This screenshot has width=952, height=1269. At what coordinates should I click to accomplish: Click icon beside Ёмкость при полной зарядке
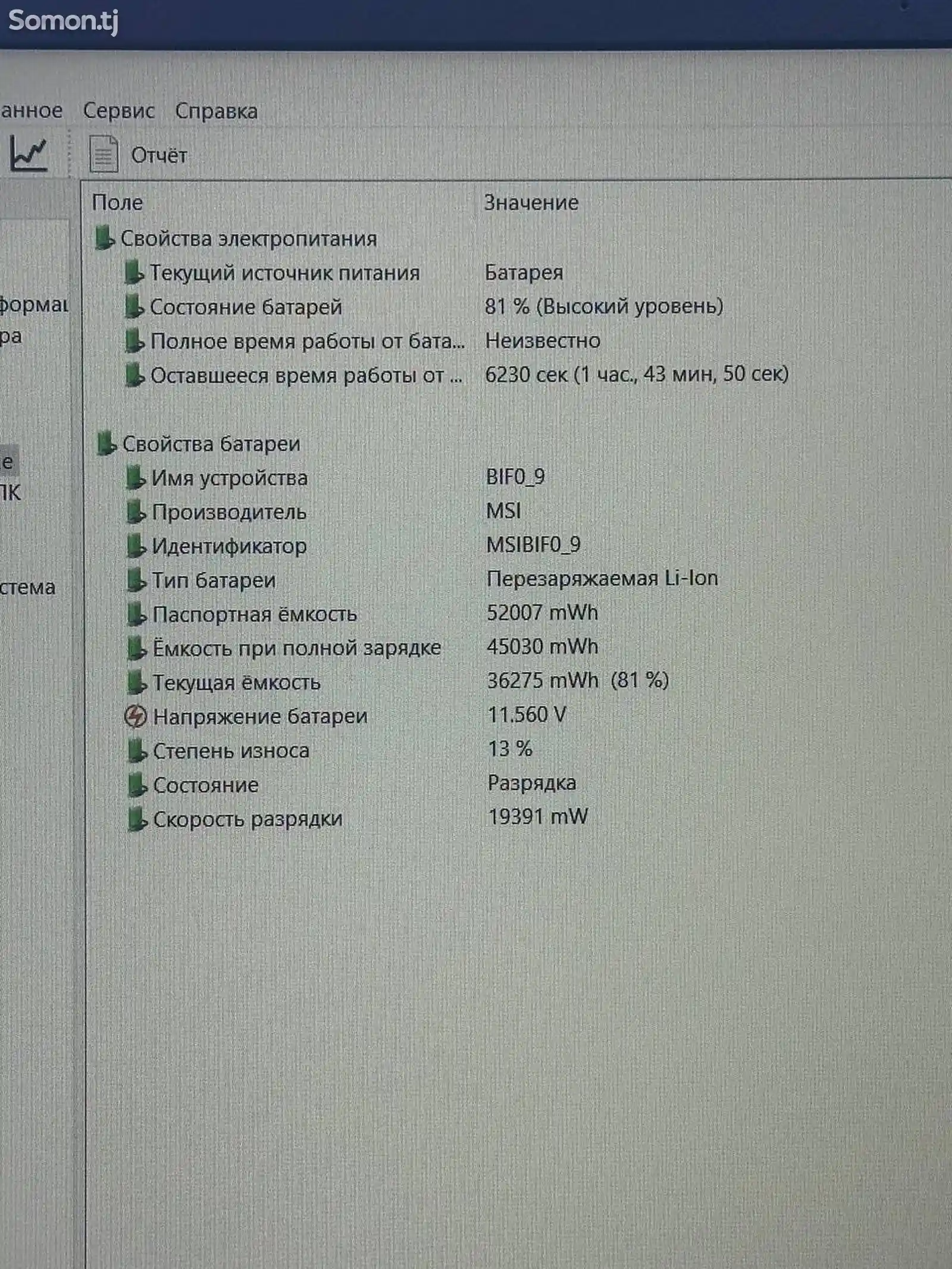tap(137, 648)
